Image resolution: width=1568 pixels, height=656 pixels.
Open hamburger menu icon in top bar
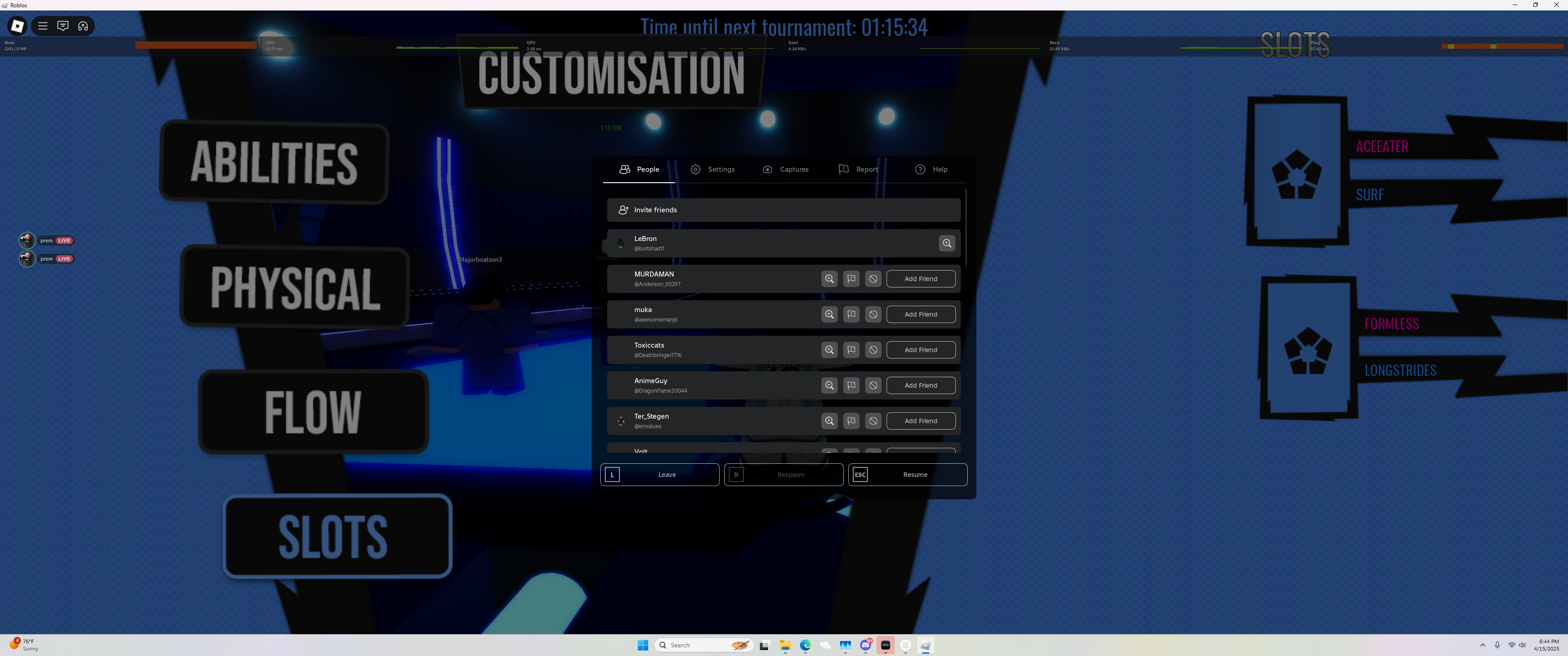42,26
